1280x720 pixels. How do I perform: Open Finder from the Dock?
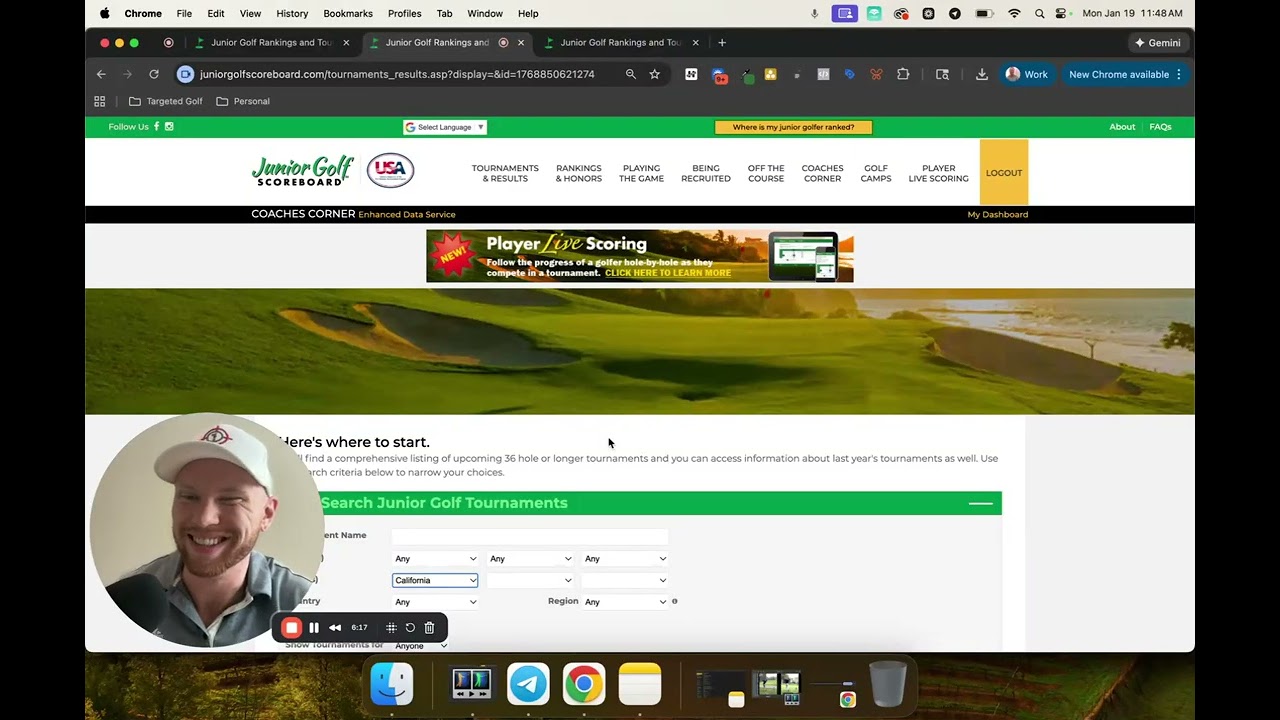click(392, 685)
